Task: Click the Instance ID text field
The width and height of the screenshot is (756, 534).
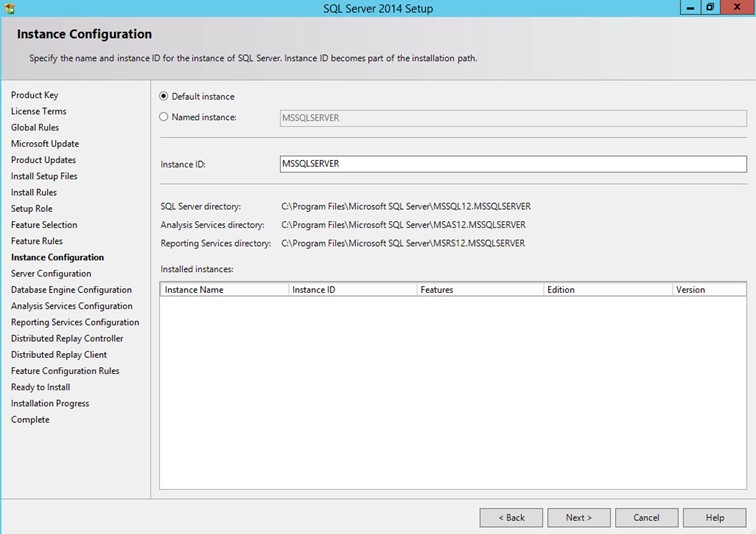Action: pyautogui.click(x=513, y=164)
